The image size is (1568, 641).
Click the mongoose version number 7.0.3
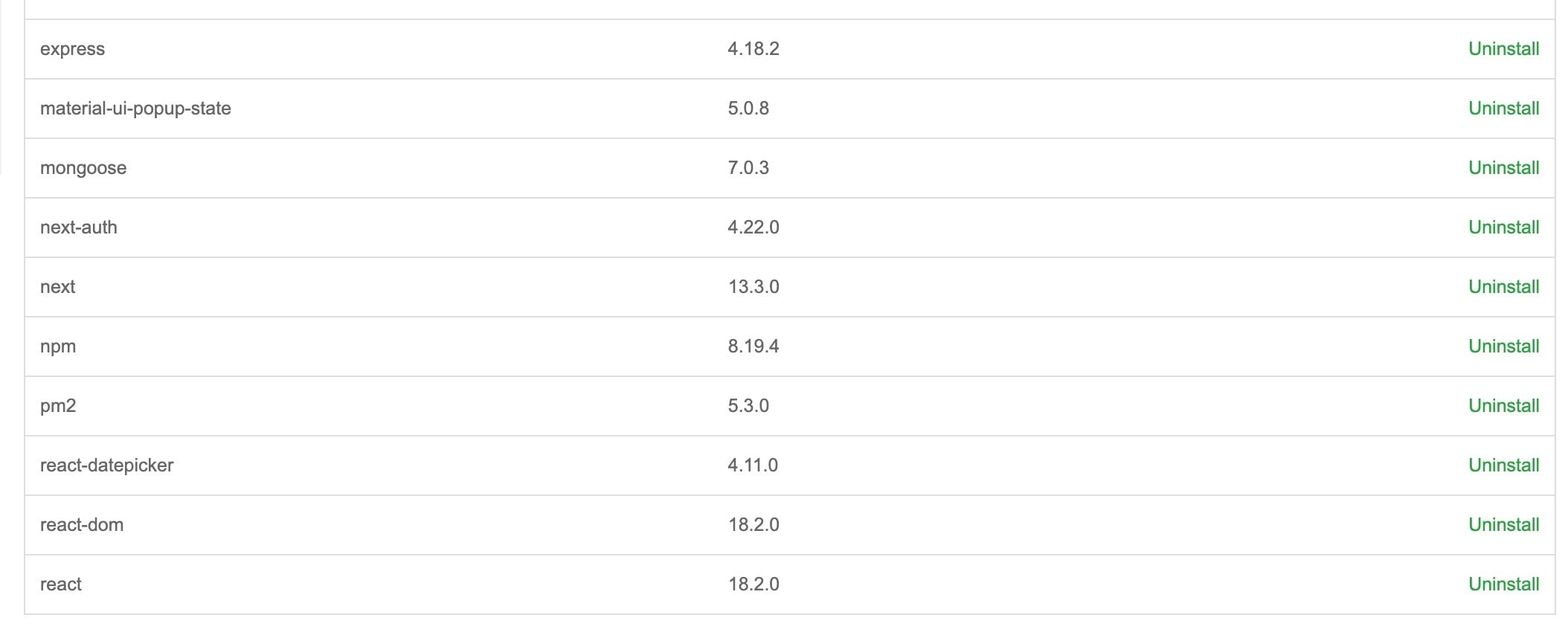point(748,168)
